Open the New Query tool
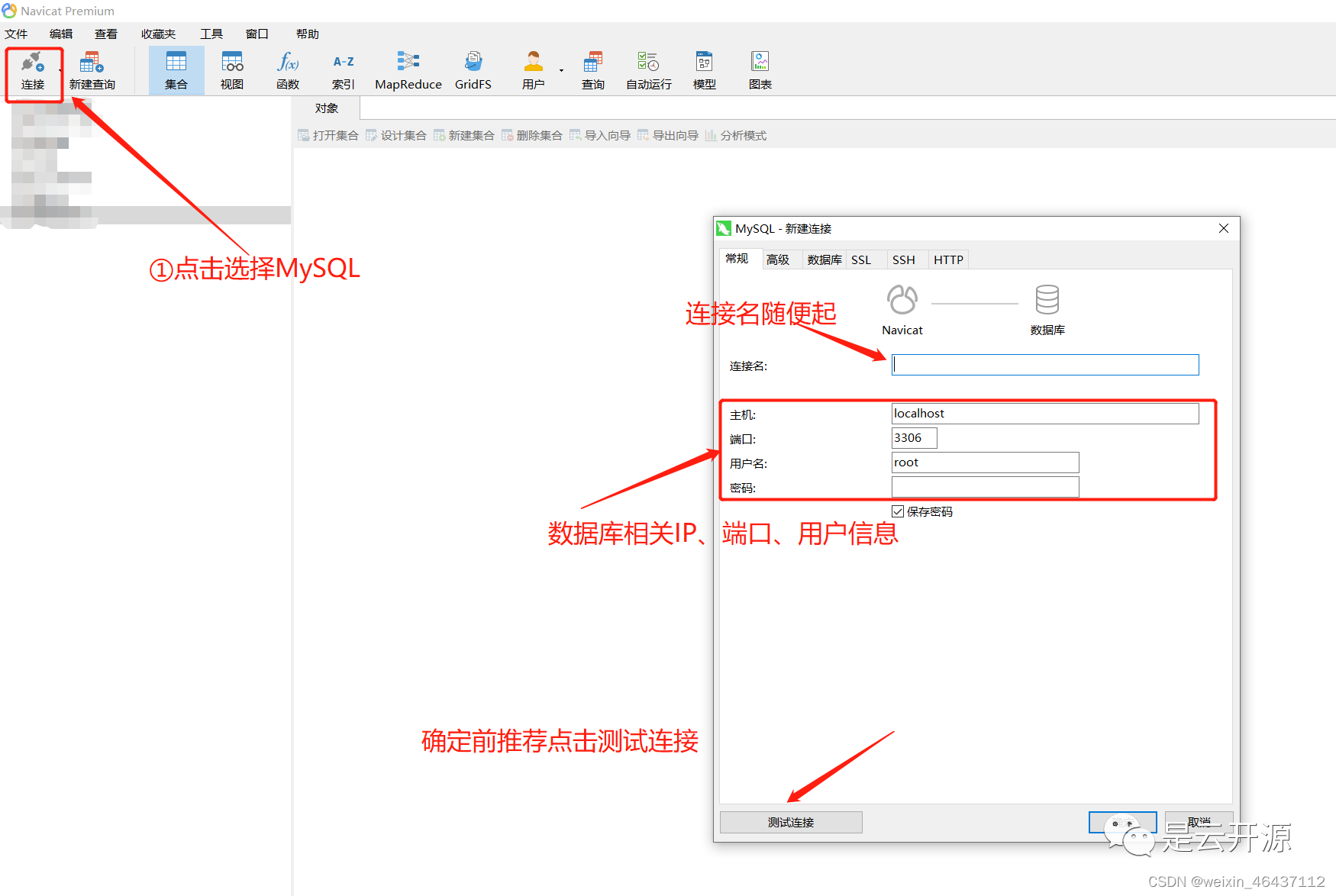The image size is (1336, 896). point(92,70)
